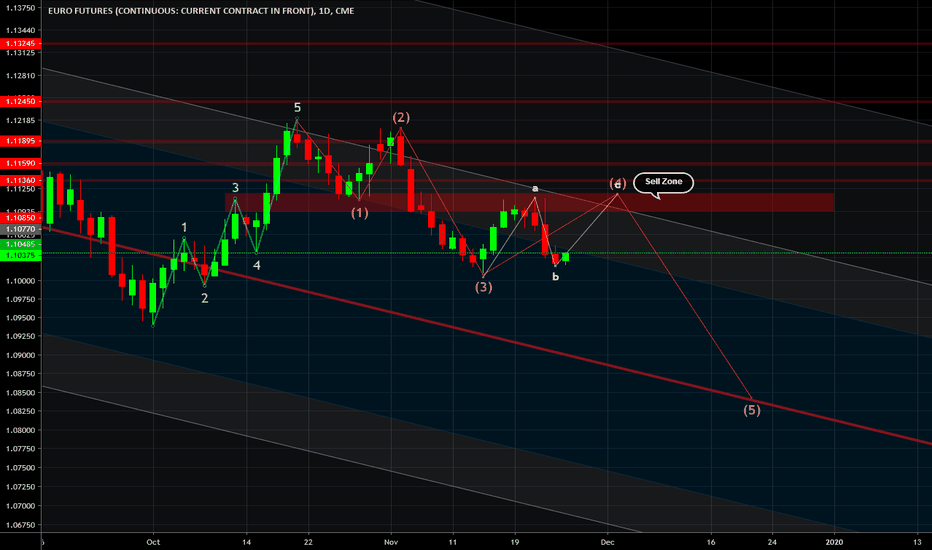This screenshot has height=550, width=932.
Task: Click the 1.13750 price axis value
Action: coord(20,8)
